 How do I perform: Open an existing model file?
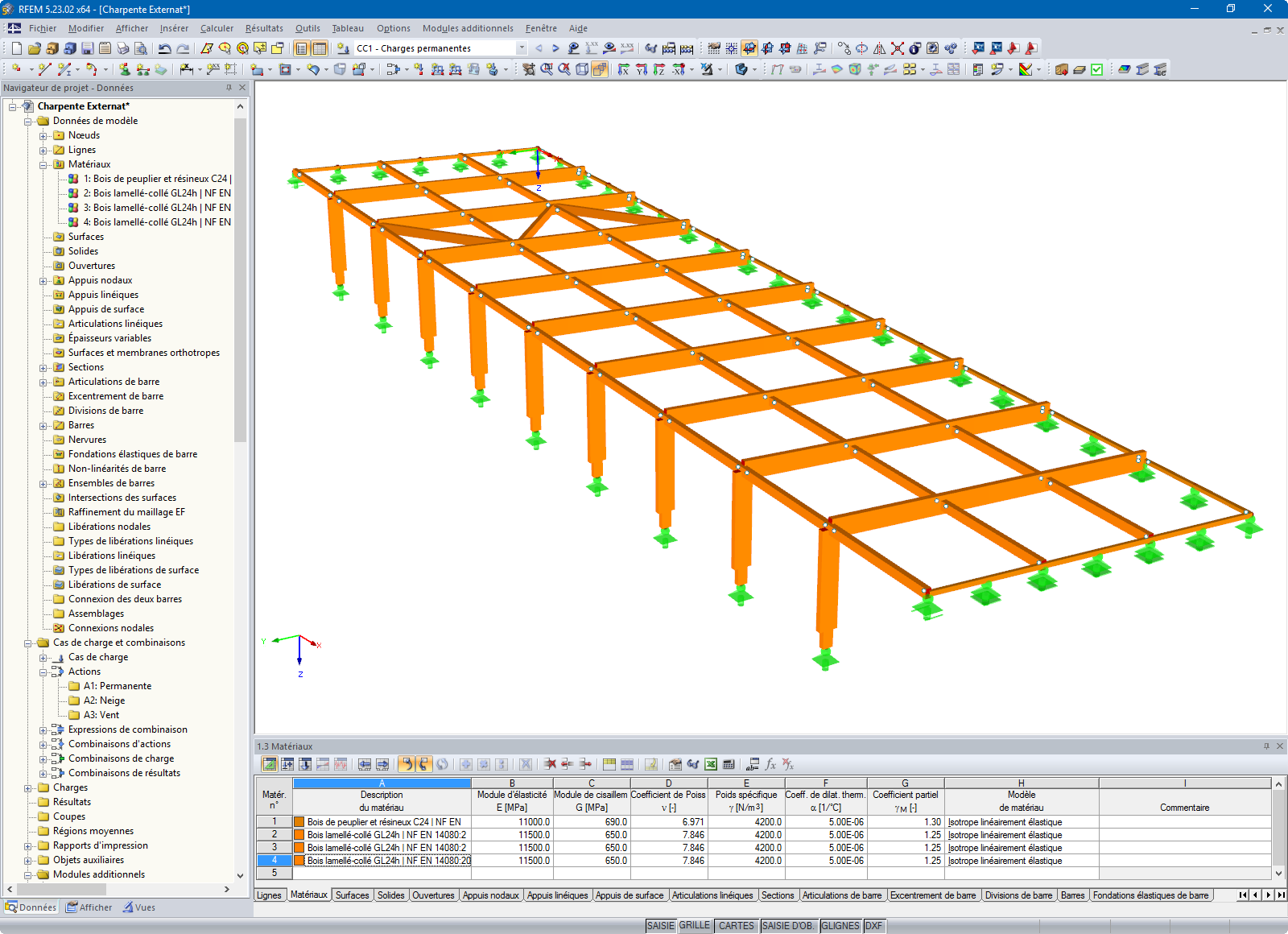(34, 48)
